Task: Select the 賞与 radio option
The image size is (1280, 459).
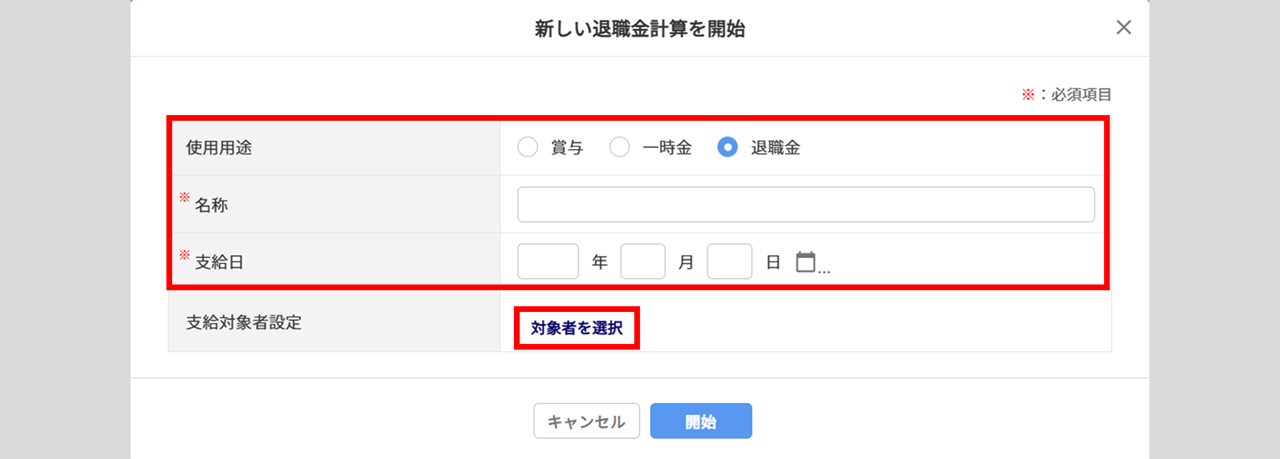Action: click(528, 148)
